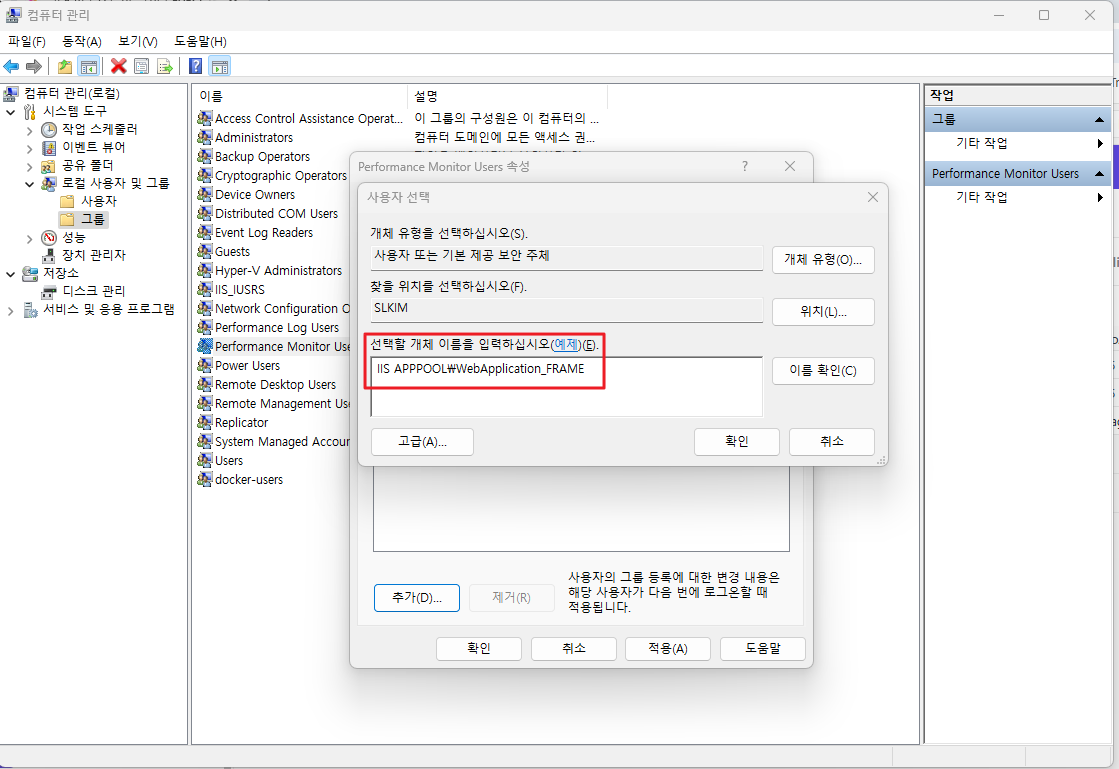Expand the 서비스 및 응용 프로그램 node

click(x=11, y=310)
